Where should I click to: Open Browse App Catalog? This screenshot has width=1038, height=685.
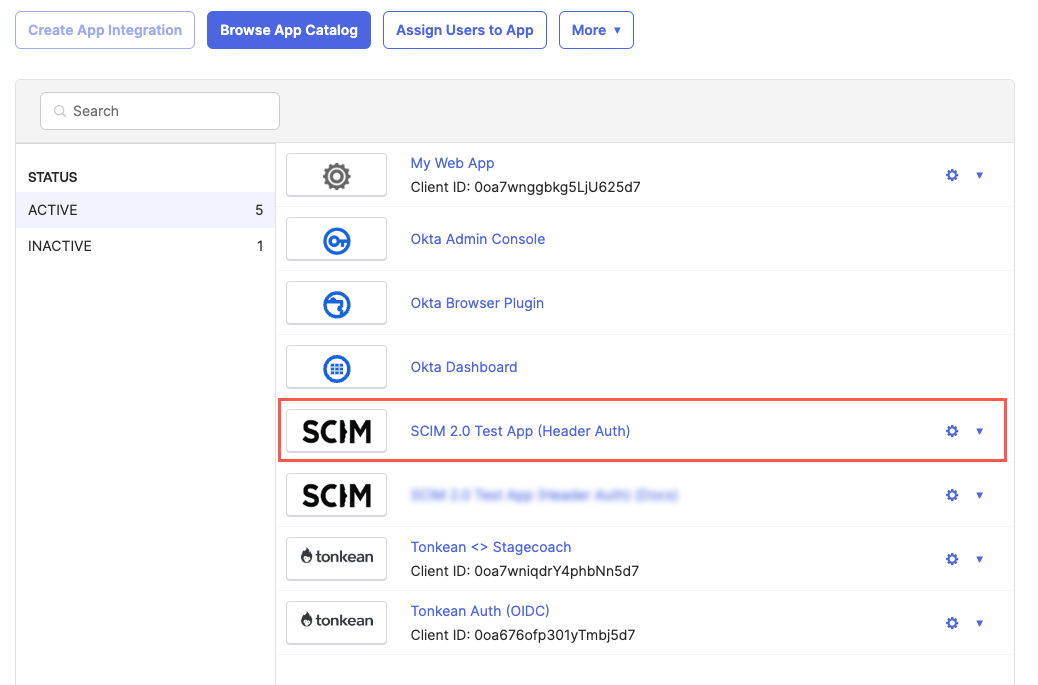(288, 29)
